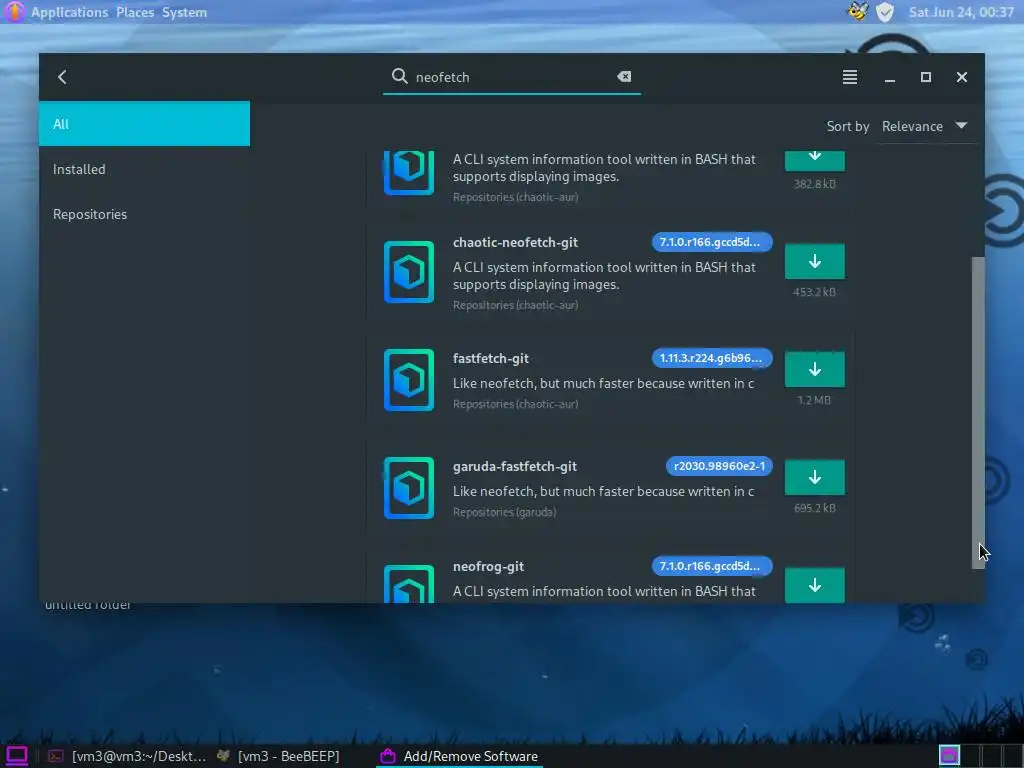Open the System menu
The height and width of the screenshot is (768, 1024).
184,12
